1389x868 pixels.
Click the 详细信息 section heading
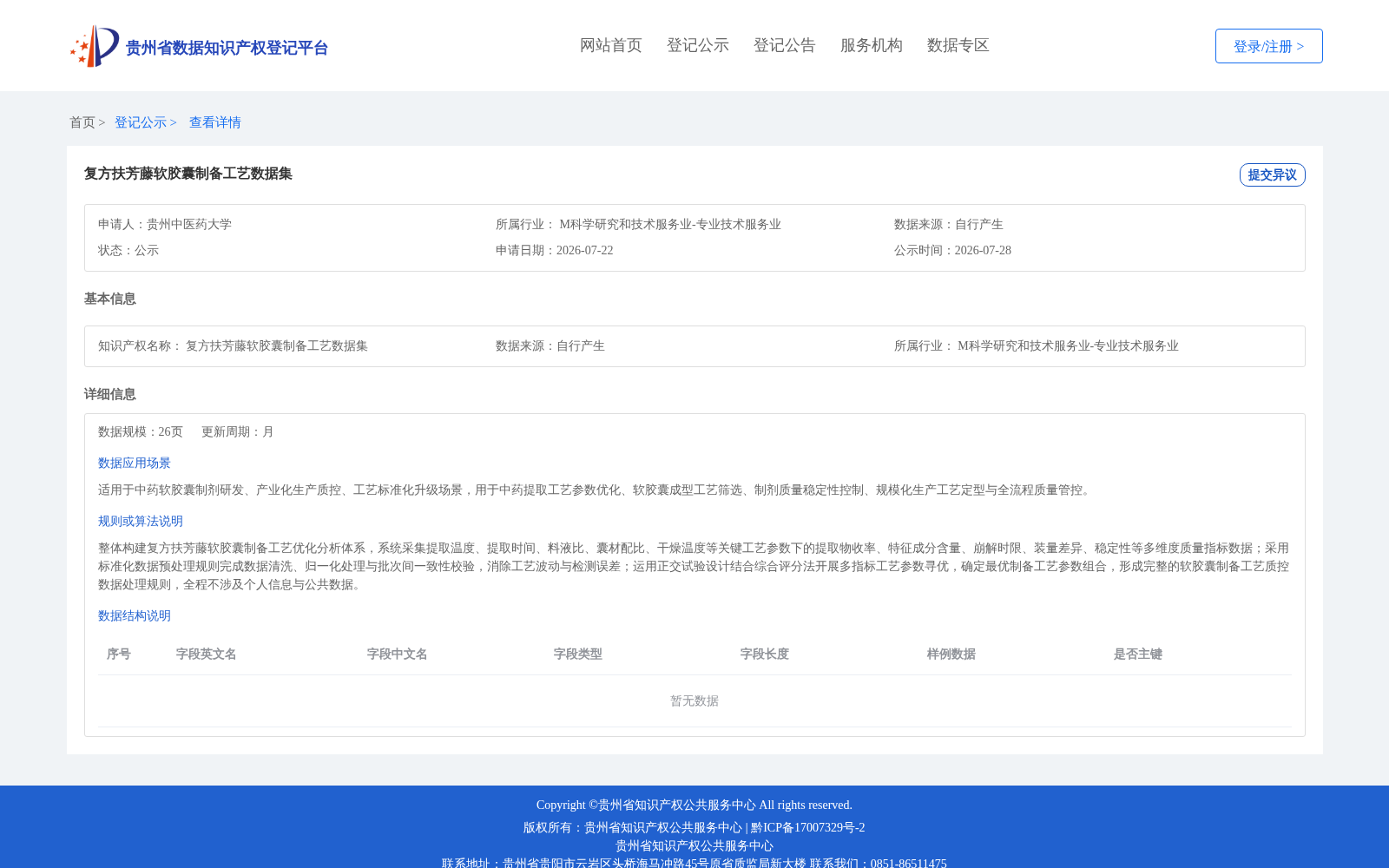(110, 394)
